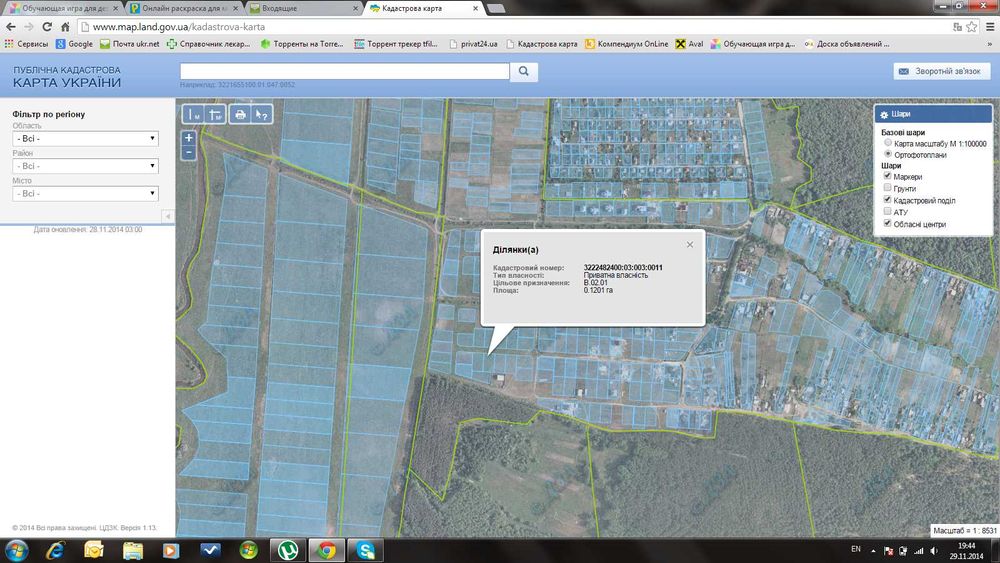Open the Місто dropdown list
The height and width of the screenshot is (563, 1000).
click(85, 193)
